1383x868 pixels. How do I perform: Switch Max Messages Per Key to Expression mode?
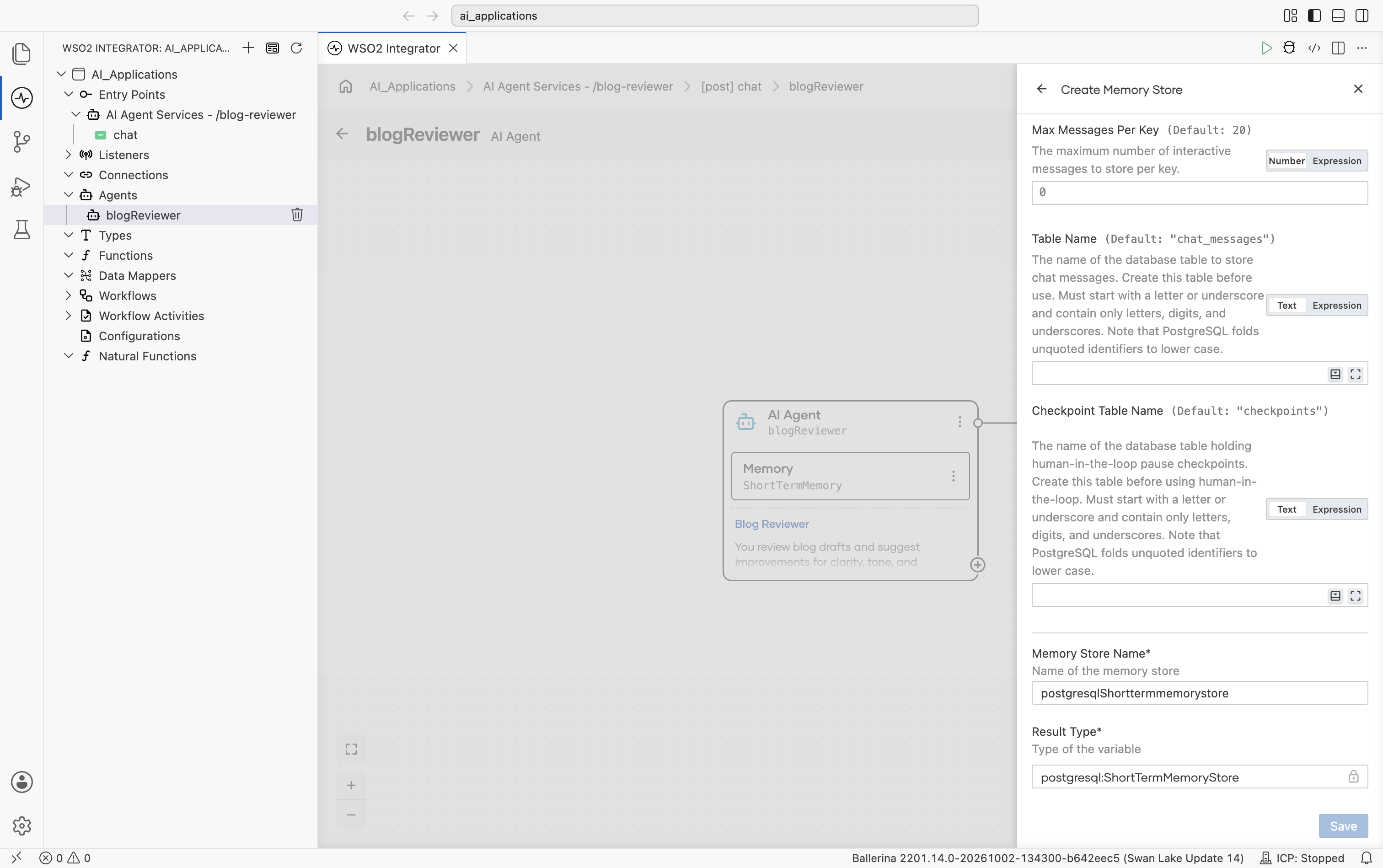tap(1337, 161)
